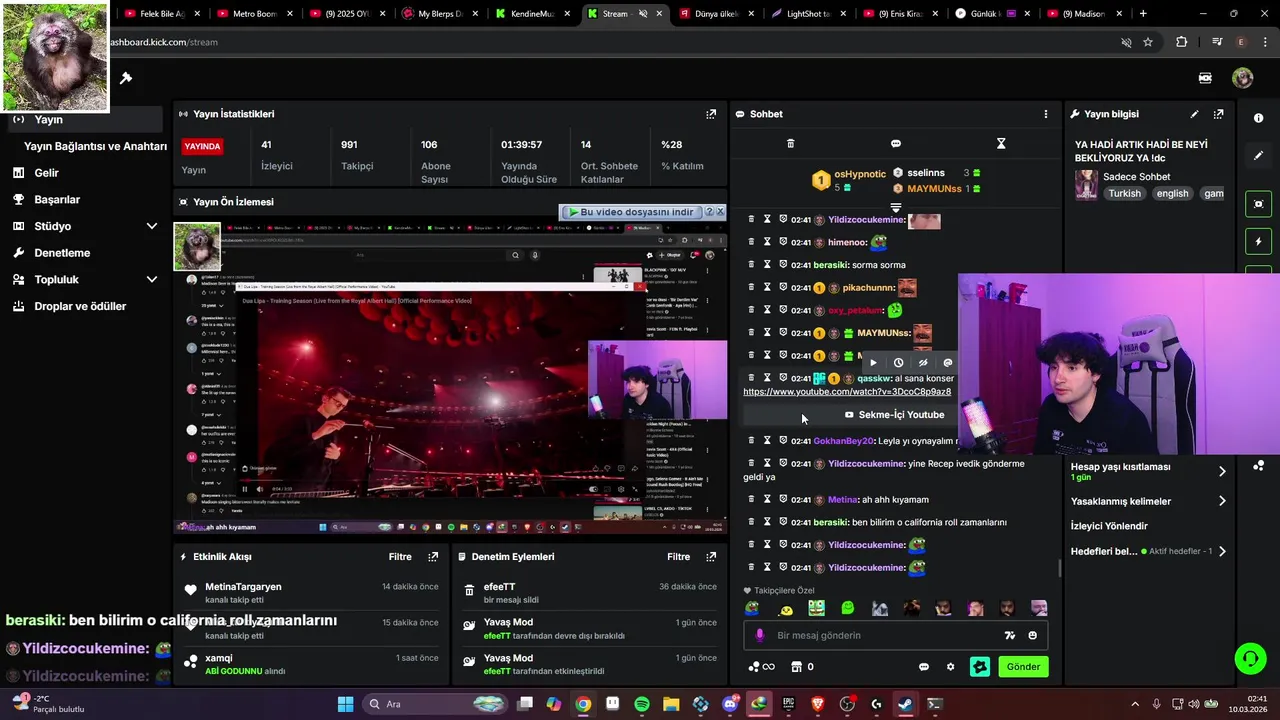Image resolution: width=1280 pixels, height=720 pixels.
Task: Open Spotify from the Windows taskbar
Action: (x=642, y=704)
